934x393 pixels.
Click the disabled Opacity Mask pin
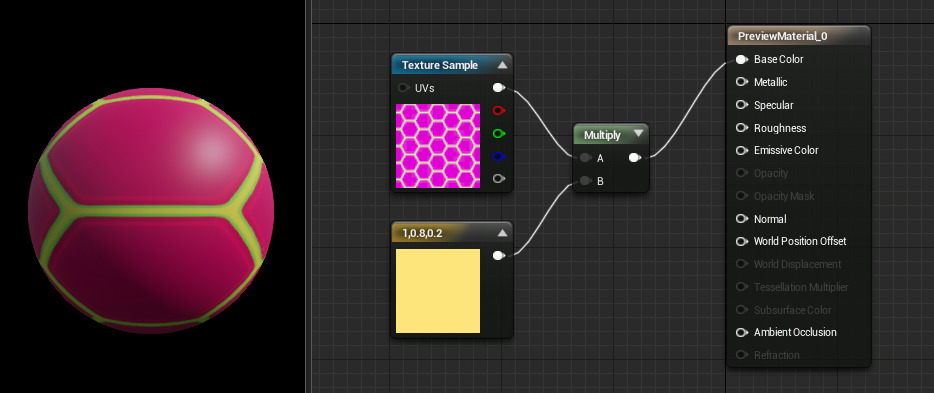(742, 196)
